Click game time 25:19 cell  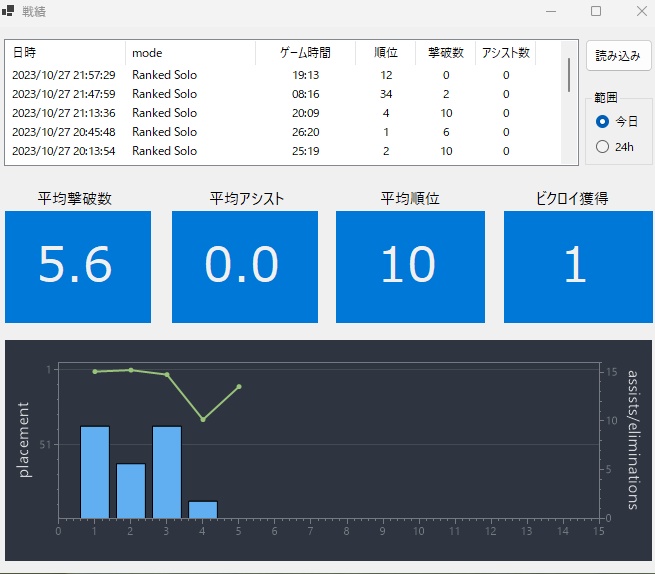pyautogui.click(x=305, y=151)
